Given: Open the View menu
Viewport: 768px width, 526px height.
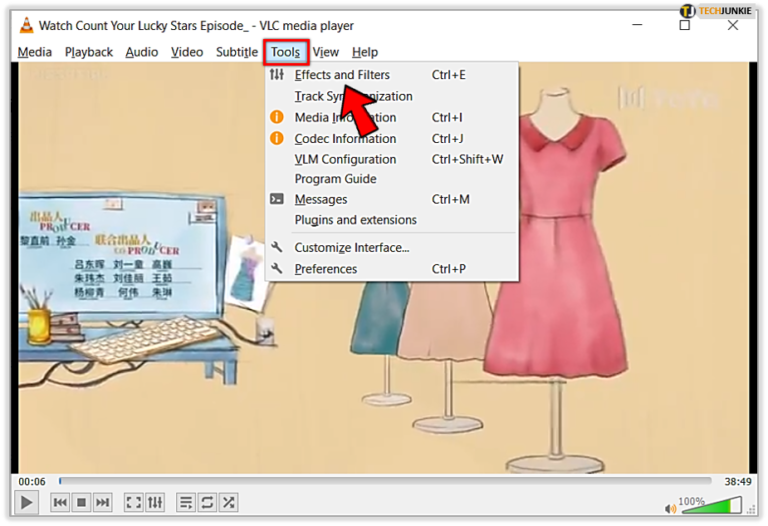Looking at the screenshot, I should tap(326, 52).
